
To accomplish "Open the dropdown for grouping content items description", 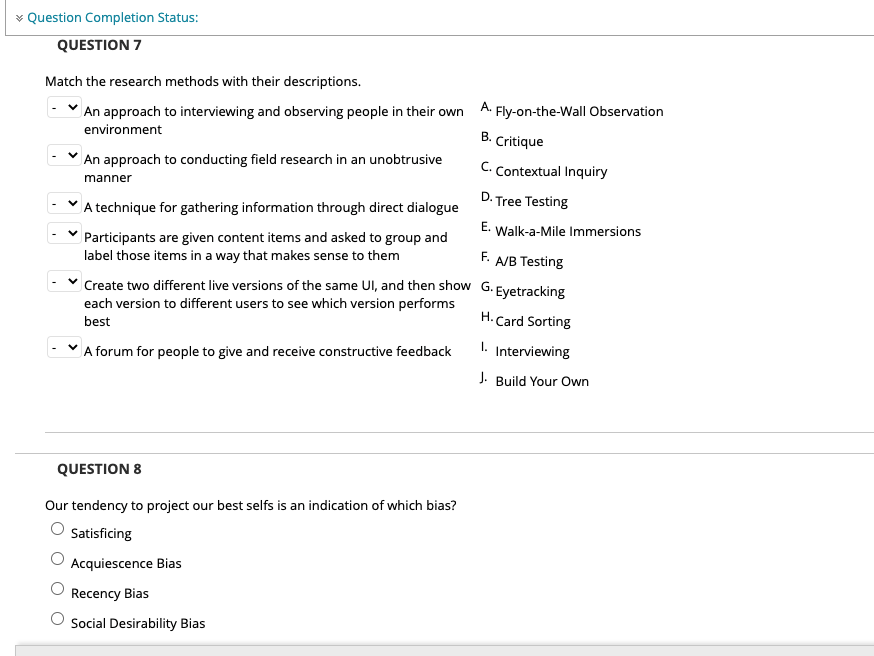I will click(64, 232).
